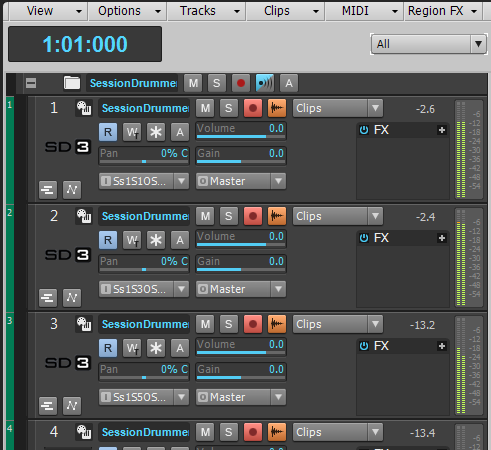Click track 1 SD3 instrument logo
This screenshot has width=491, height=450.
click(68, 147)
